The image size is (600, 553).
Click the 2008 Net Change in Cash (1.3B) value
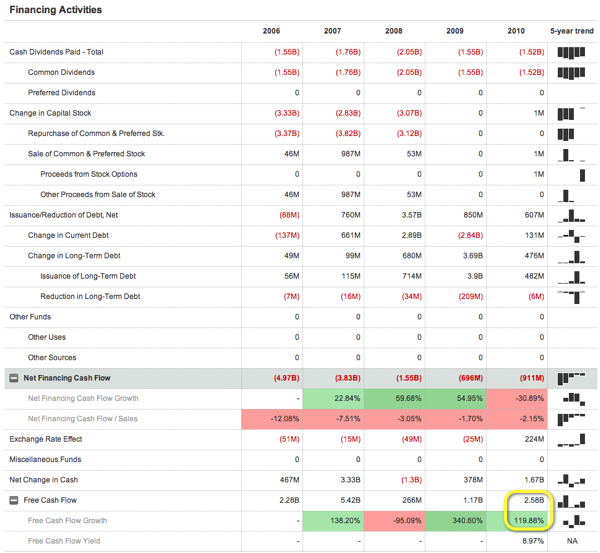pyautogui.click(x=411, y=480)
